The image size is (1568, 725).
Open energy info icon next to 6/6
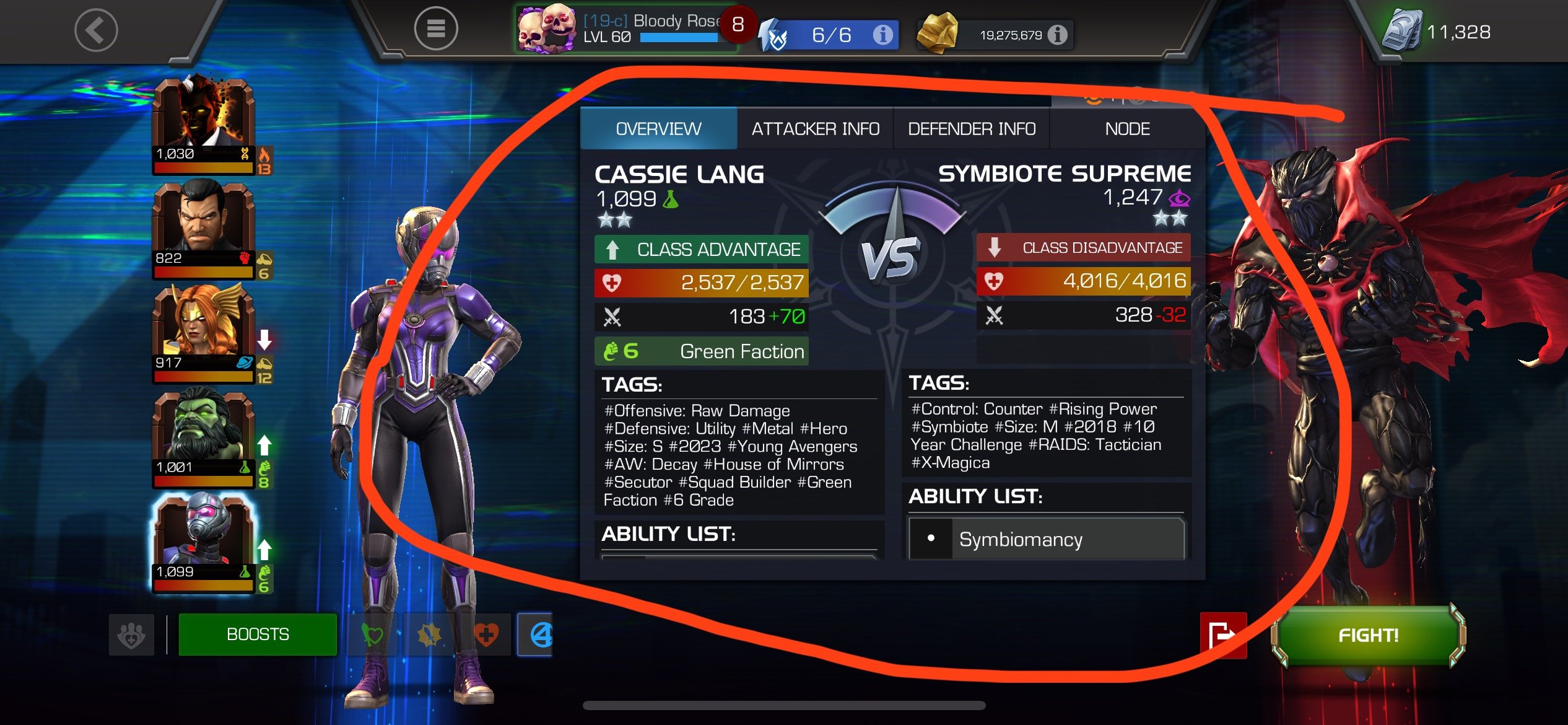882,35
